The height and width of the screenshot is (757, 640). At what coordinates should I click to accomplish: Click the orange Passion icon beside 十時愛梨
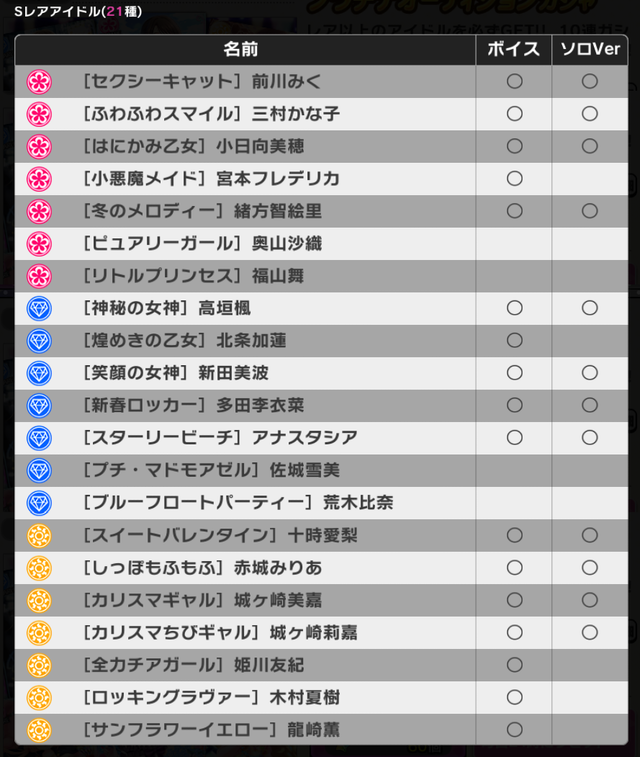(39, 535)
